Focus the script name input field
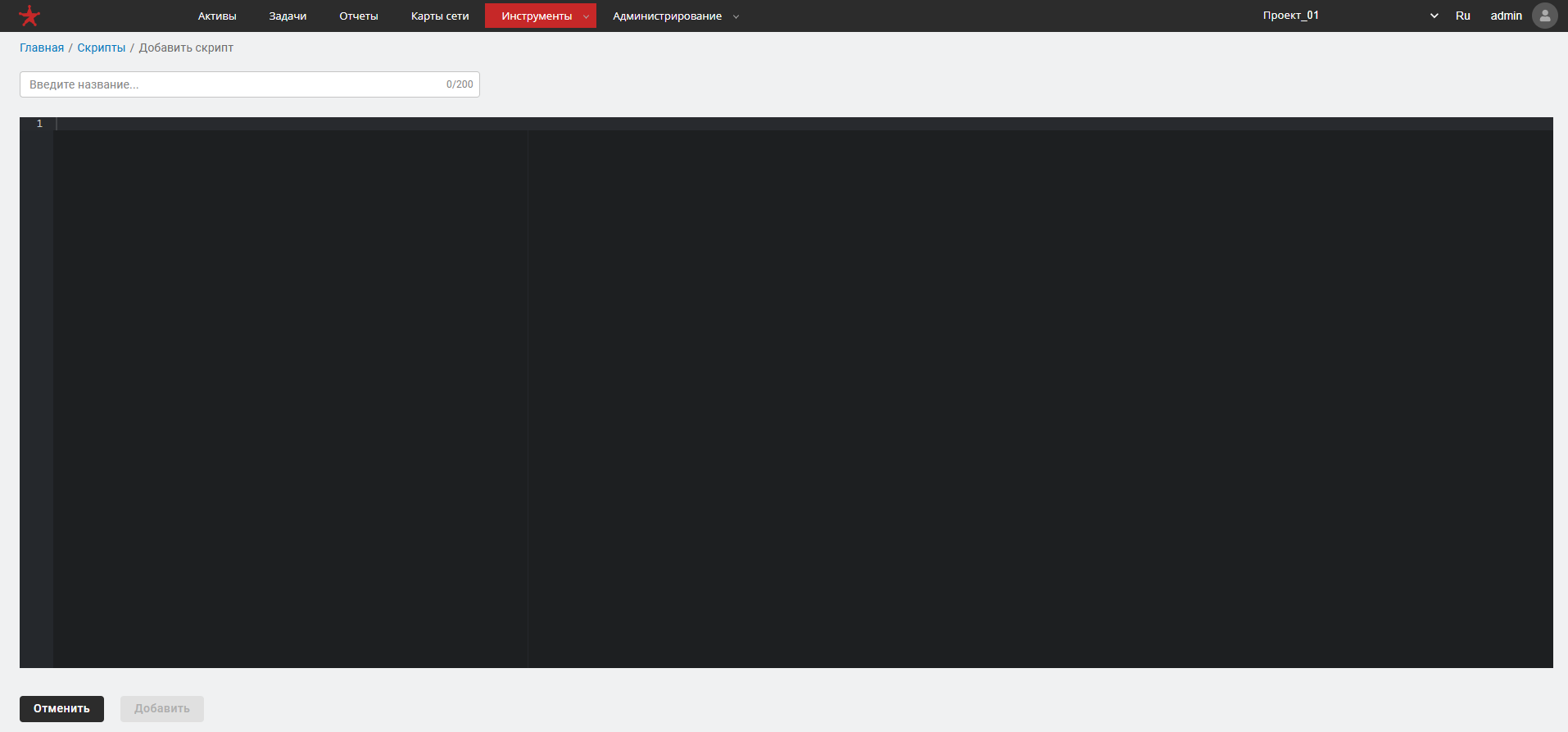Image resolution: width=1568 pixels, height=732 pixels. [x=250, y=84]
